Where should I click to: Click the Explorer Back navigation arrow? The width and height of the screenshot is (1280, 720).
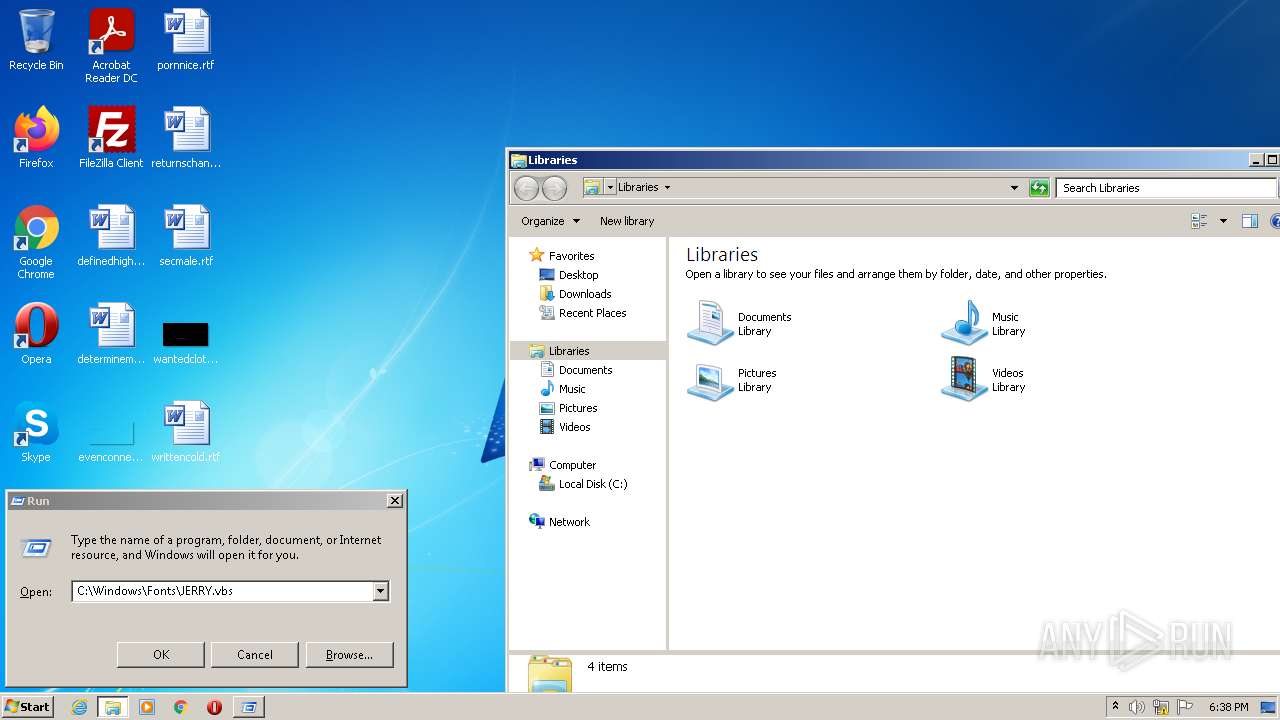coord(526,188)
